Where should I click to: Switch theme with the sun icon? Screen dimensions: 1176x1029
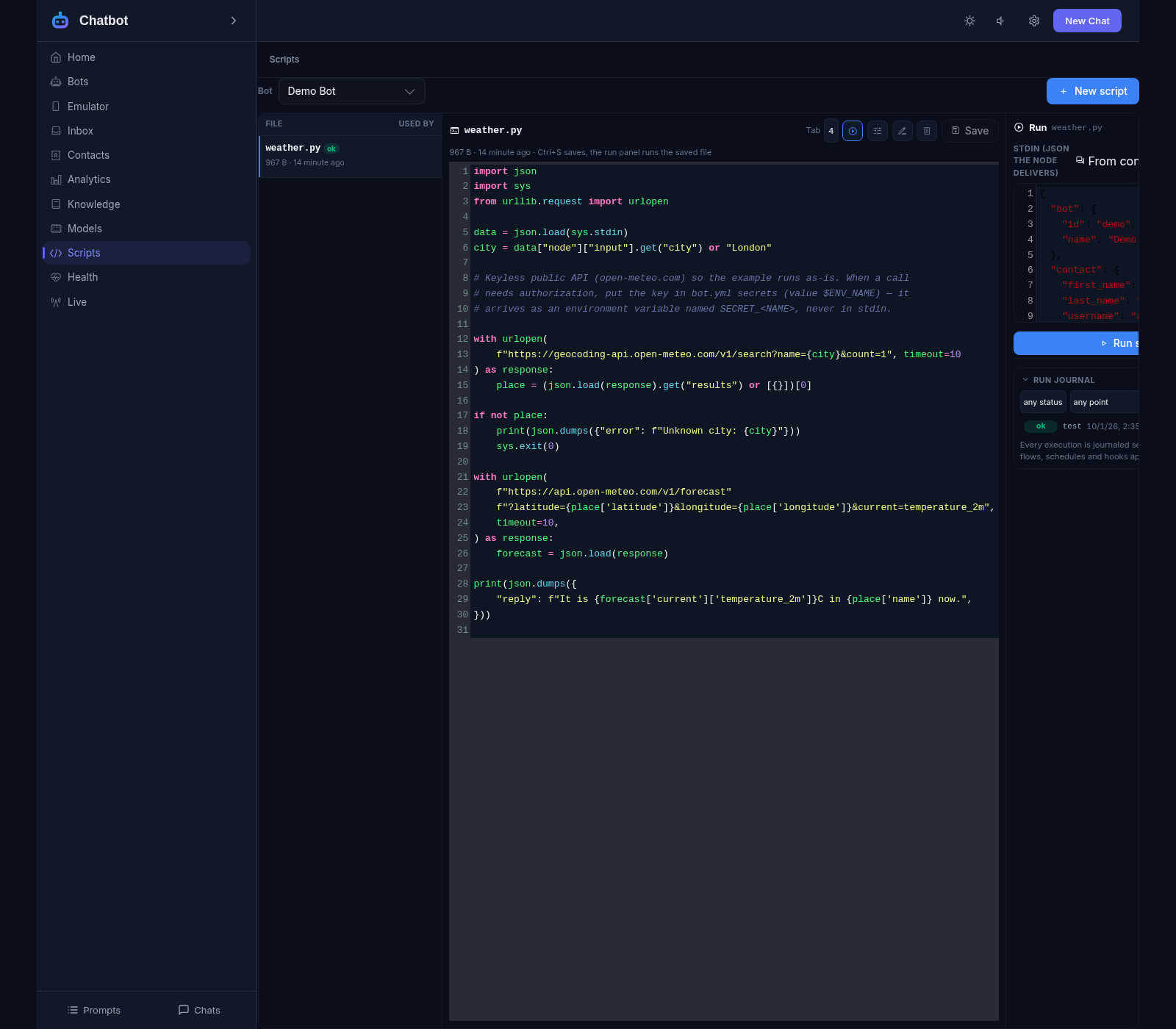[x=969, y=21]
